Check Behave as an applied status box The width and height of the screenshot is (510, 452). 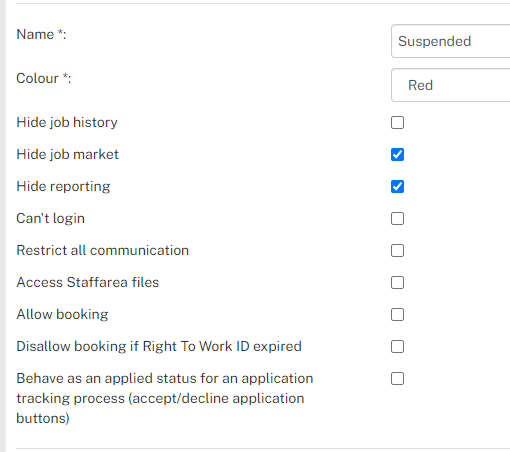point(397,378)
